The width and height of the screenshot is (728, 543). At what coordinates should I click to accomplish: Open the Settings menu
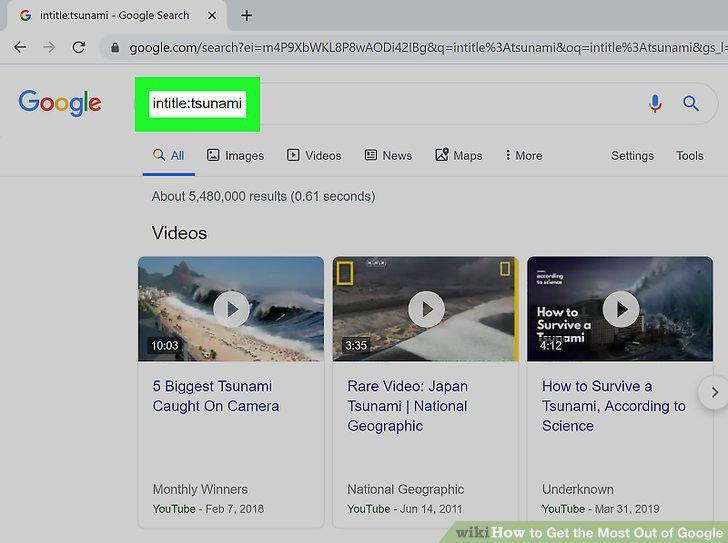click(x=632, y=156)
